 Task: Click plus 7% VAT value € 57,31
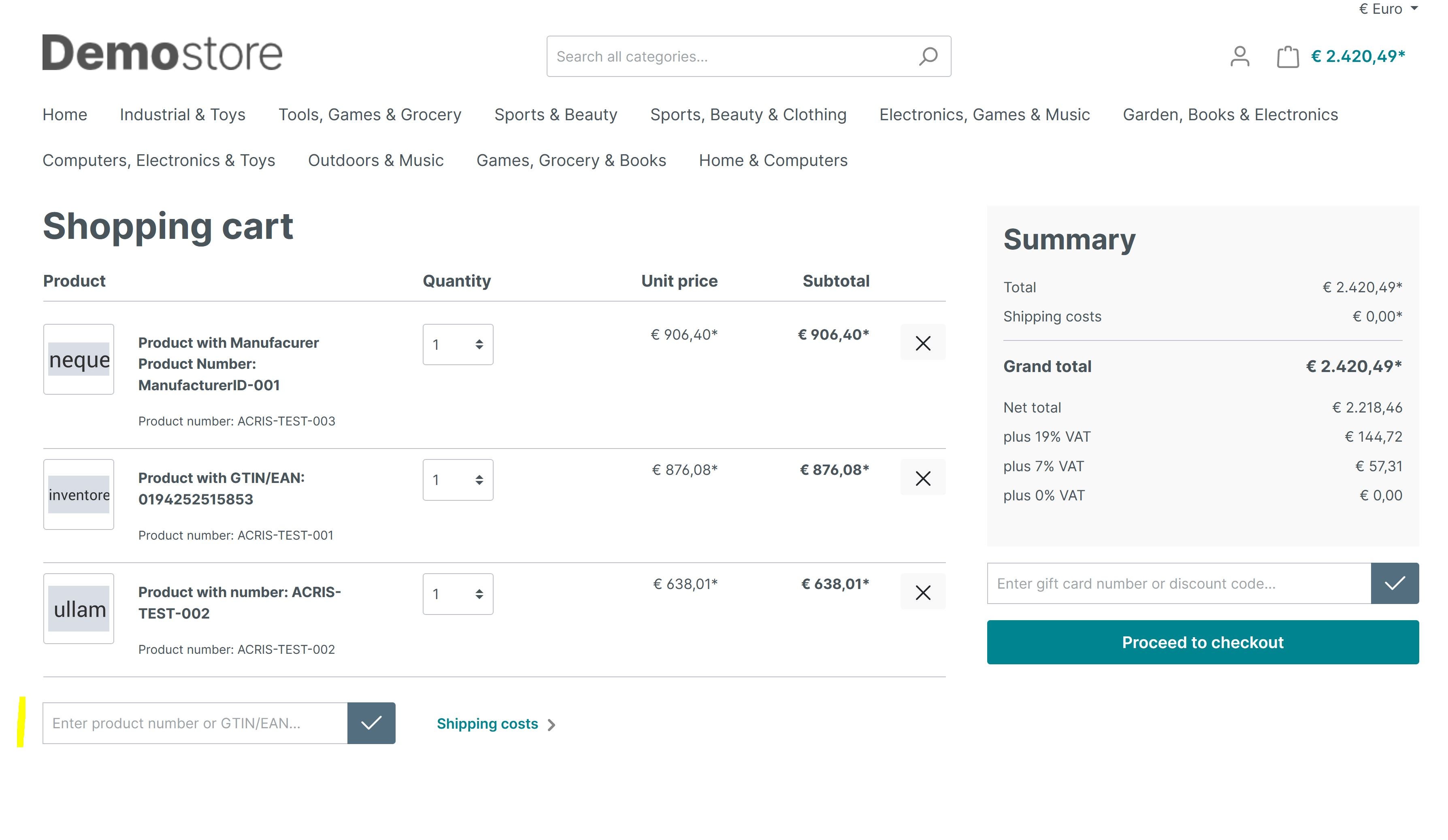pyautogui.click(x=1378, y=466)
